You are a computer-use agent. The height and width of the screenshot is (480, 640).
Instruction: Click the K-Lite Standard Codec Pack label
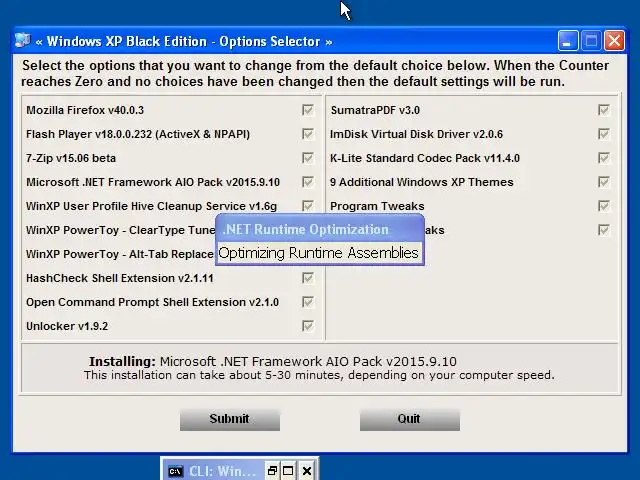pyautogui.click(x=425, y=158)
